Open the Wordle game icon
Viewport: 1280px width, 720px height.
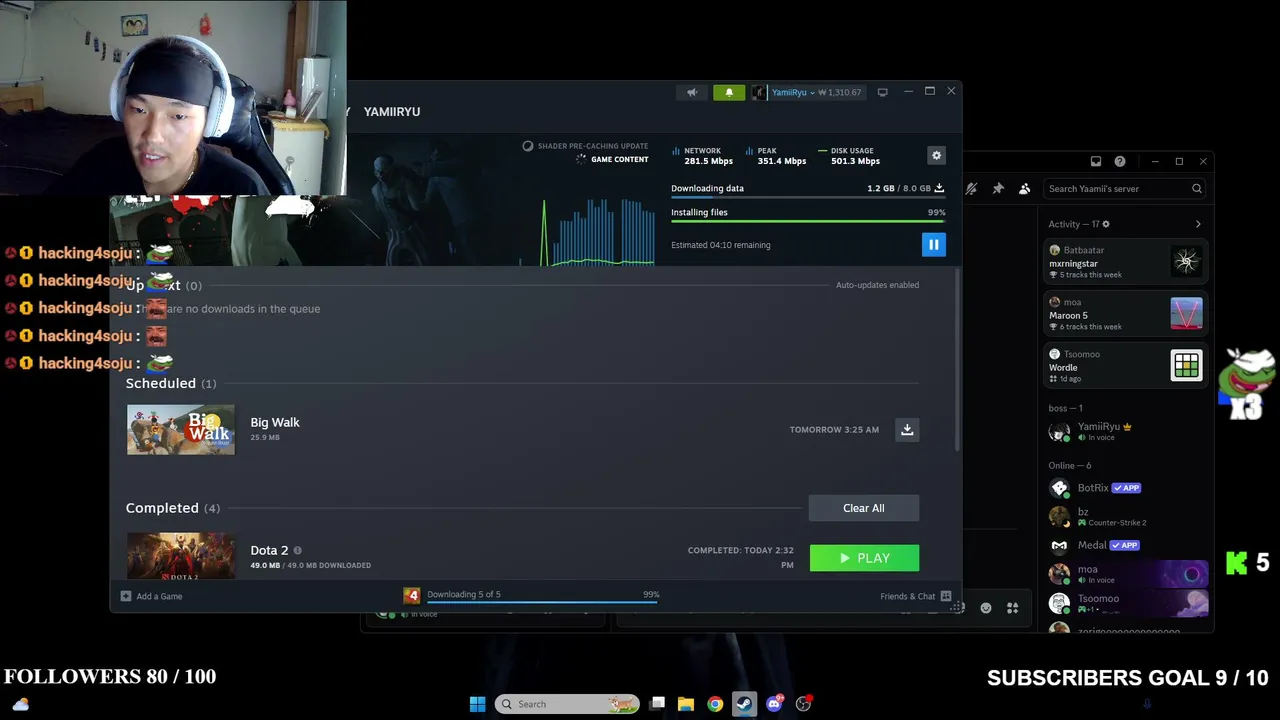1186,366
